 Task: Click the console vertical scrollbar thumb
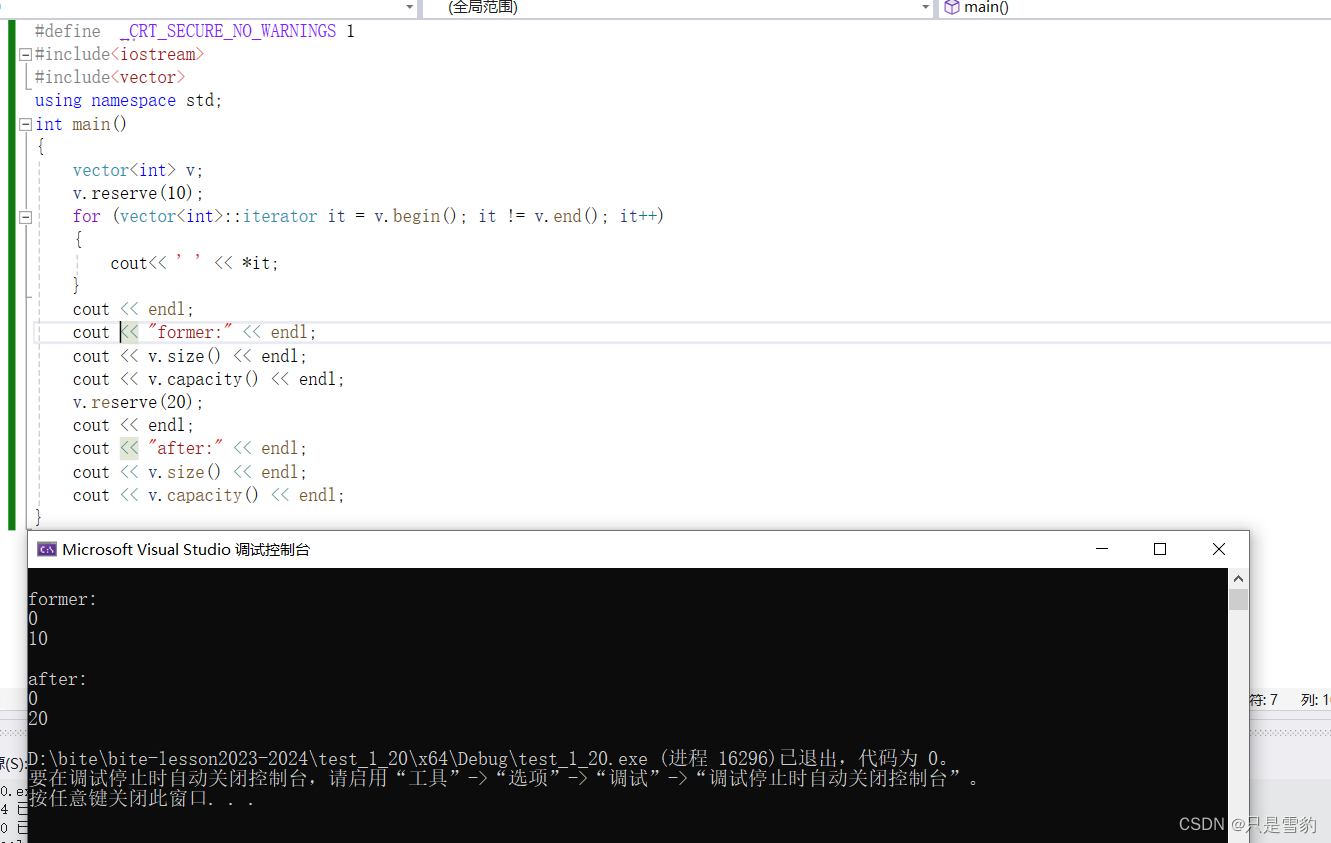1239,599
